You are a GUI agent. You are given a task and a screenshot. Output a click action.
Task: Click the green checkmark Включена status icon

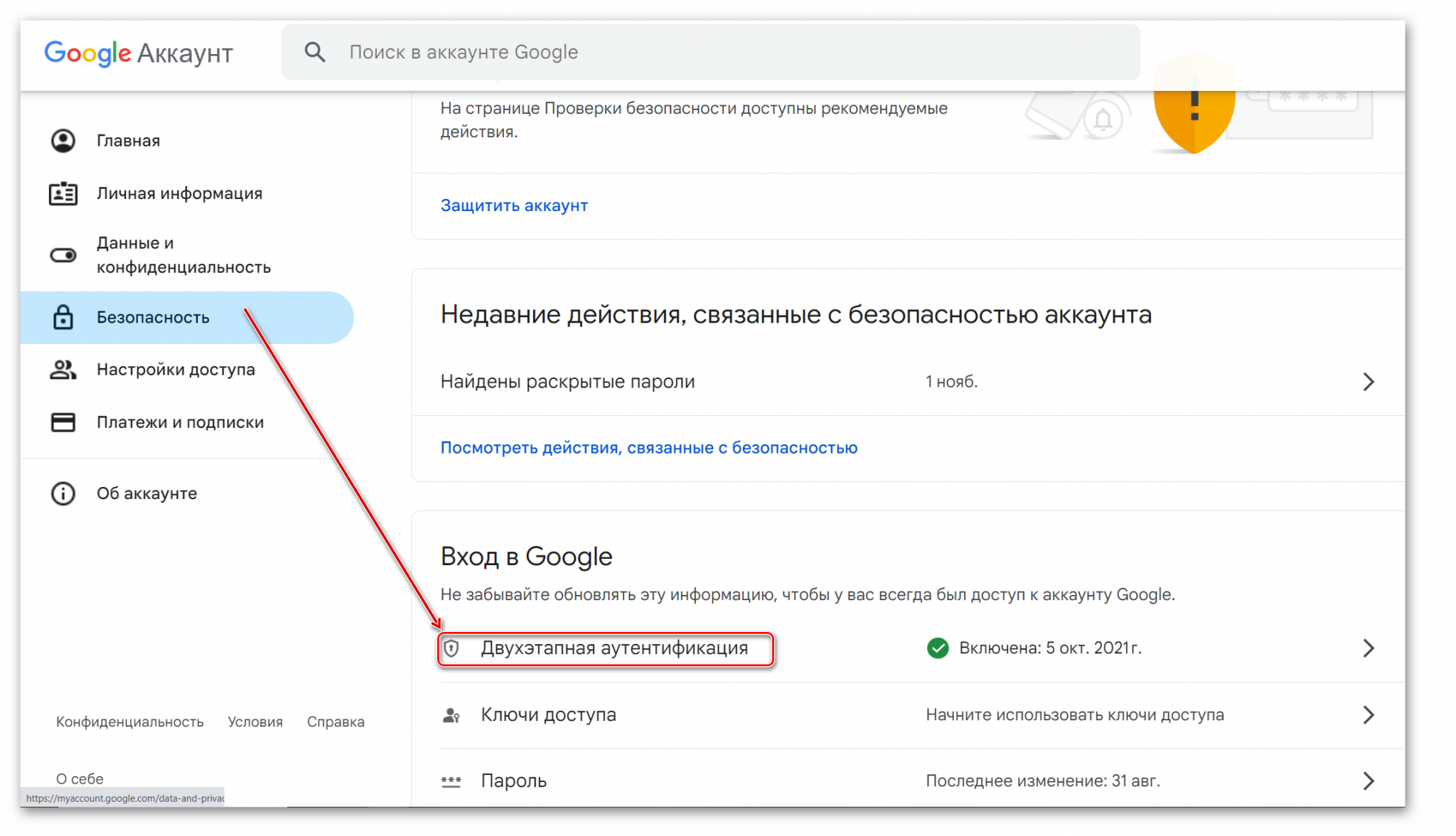point(938,648)
